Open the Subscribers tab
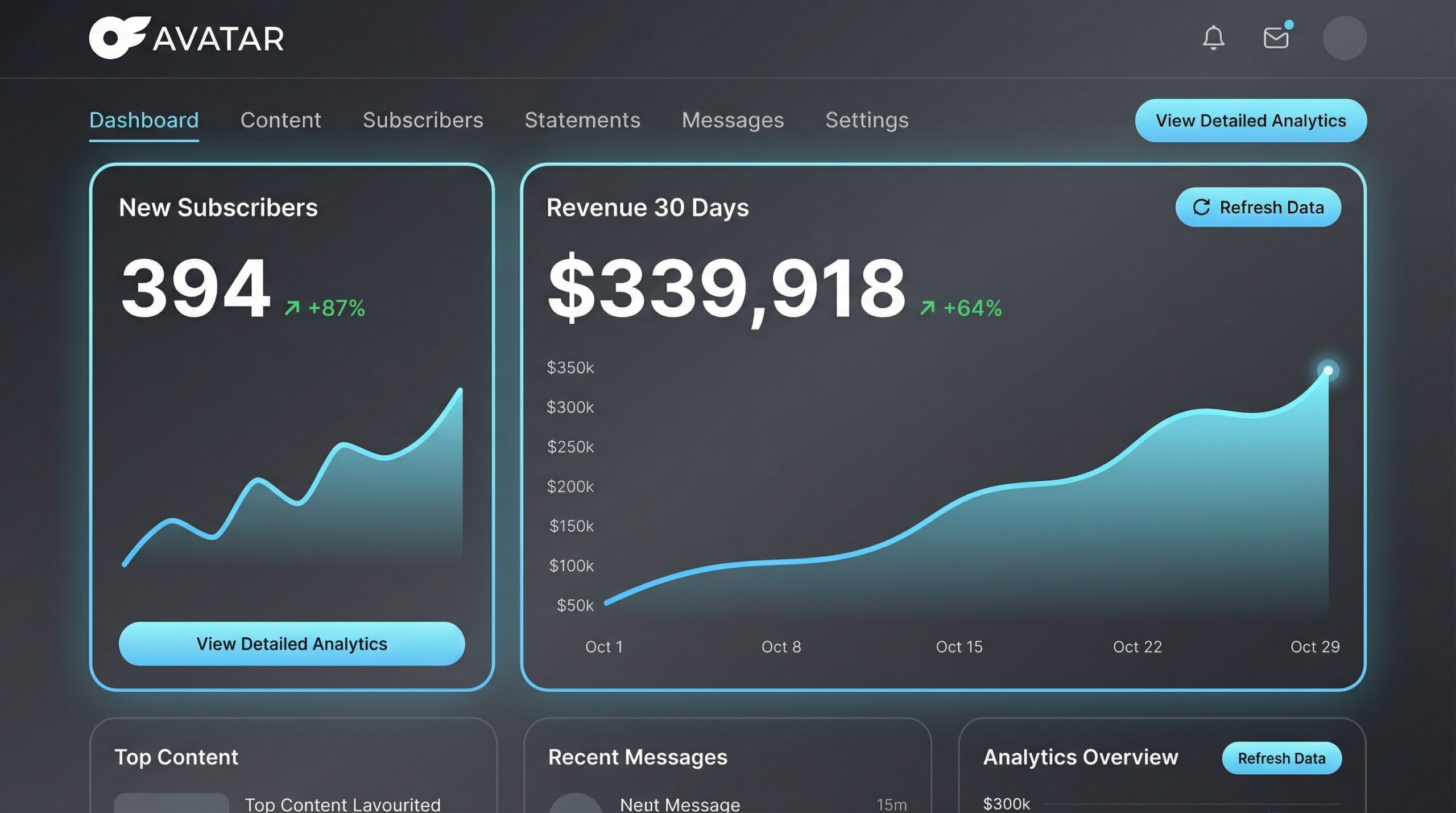The height and width of the screenshot is (813, 1456). (x=423, y=120)
